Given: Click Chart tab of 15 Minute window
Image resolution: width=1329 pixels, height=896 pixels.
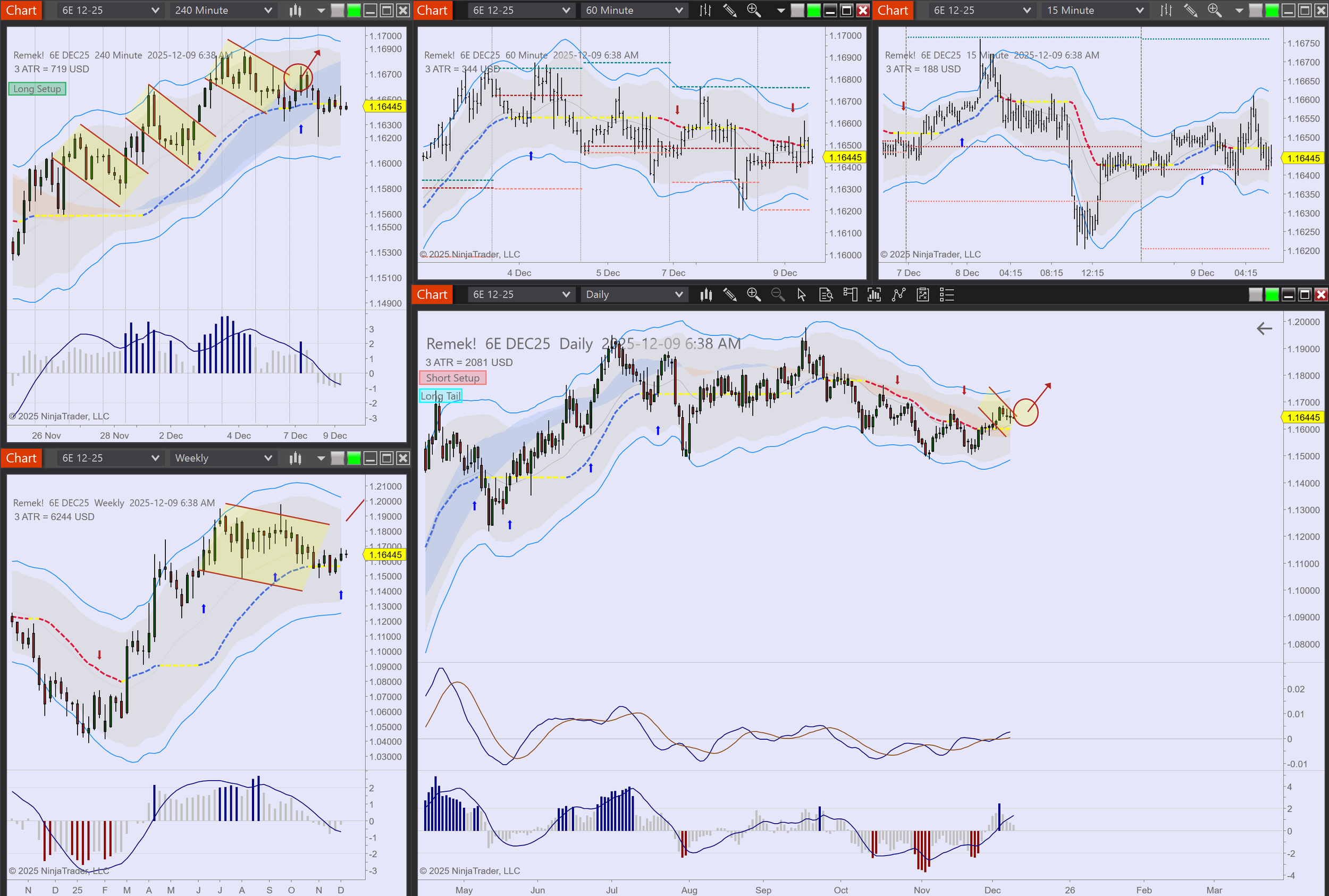Looking at the screenshot, I should 893,10.
